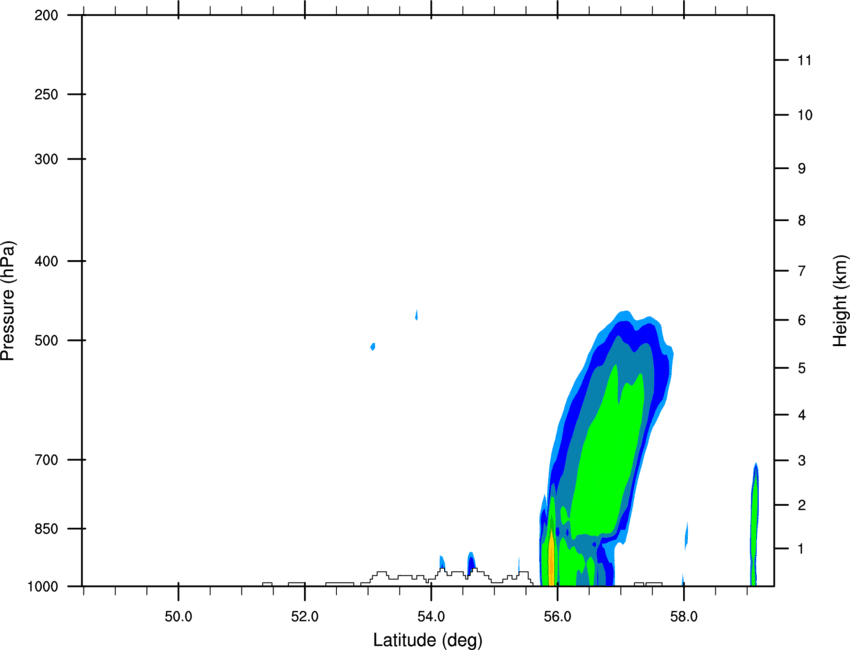Select the 850 pressure tick label
The image size is (850, 650).
tap(46, 529)
